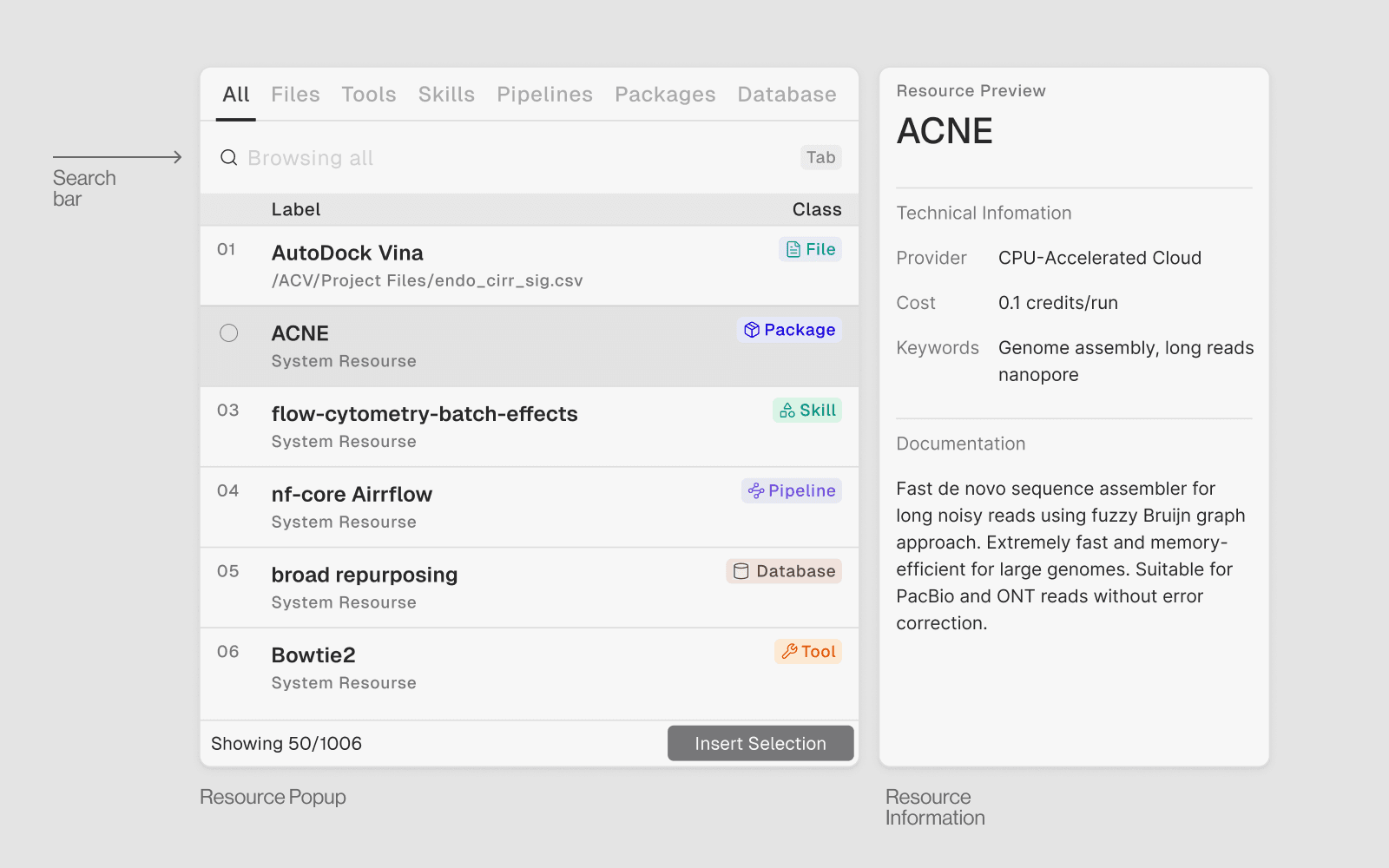Click the Database badge cylinder icon

point(741,571)
